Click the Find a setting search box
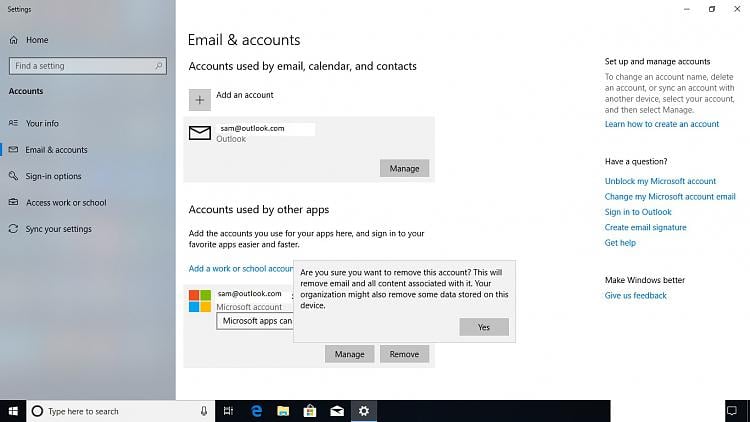 [x=88, y=66]
